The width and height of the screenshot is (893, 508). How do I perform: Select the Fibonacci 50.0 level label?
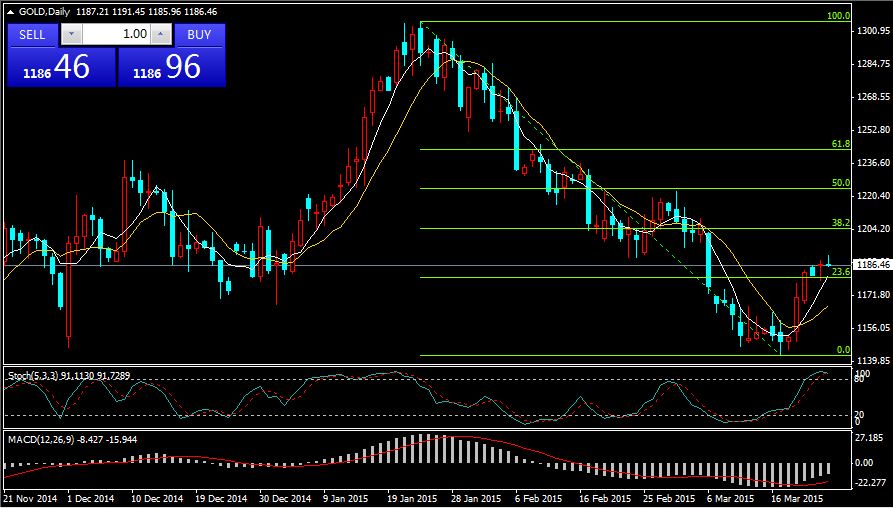(840, 184)
